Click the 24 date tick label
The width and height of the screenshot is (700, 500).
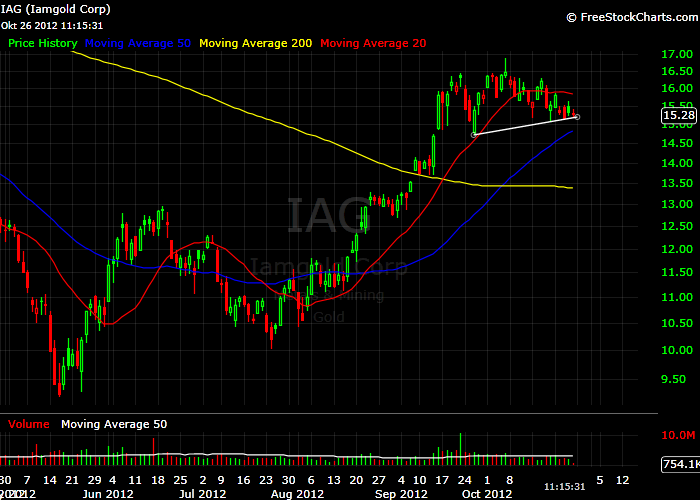(x=465, y=480)
